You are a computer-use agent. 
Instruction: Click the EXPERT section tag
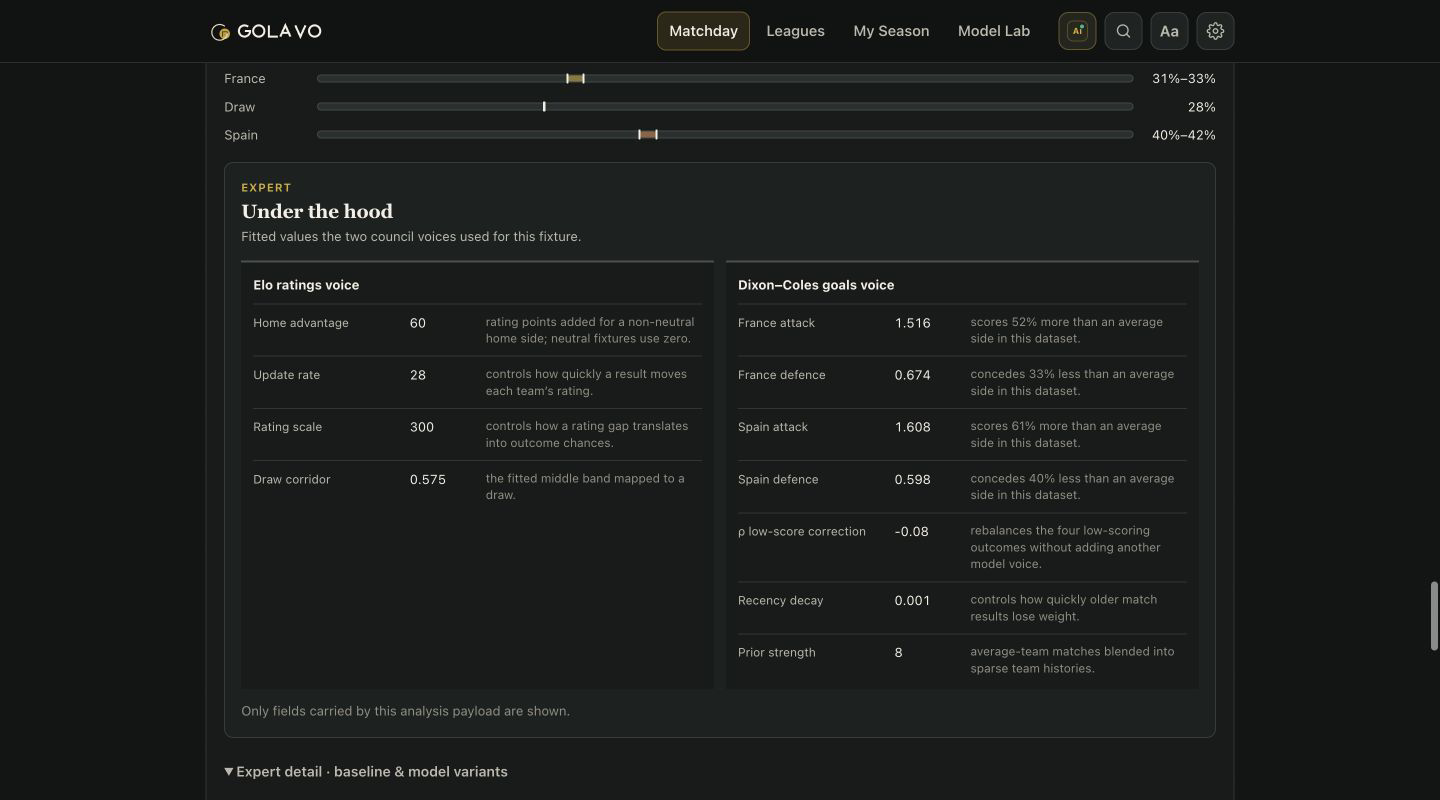point(266,187)
